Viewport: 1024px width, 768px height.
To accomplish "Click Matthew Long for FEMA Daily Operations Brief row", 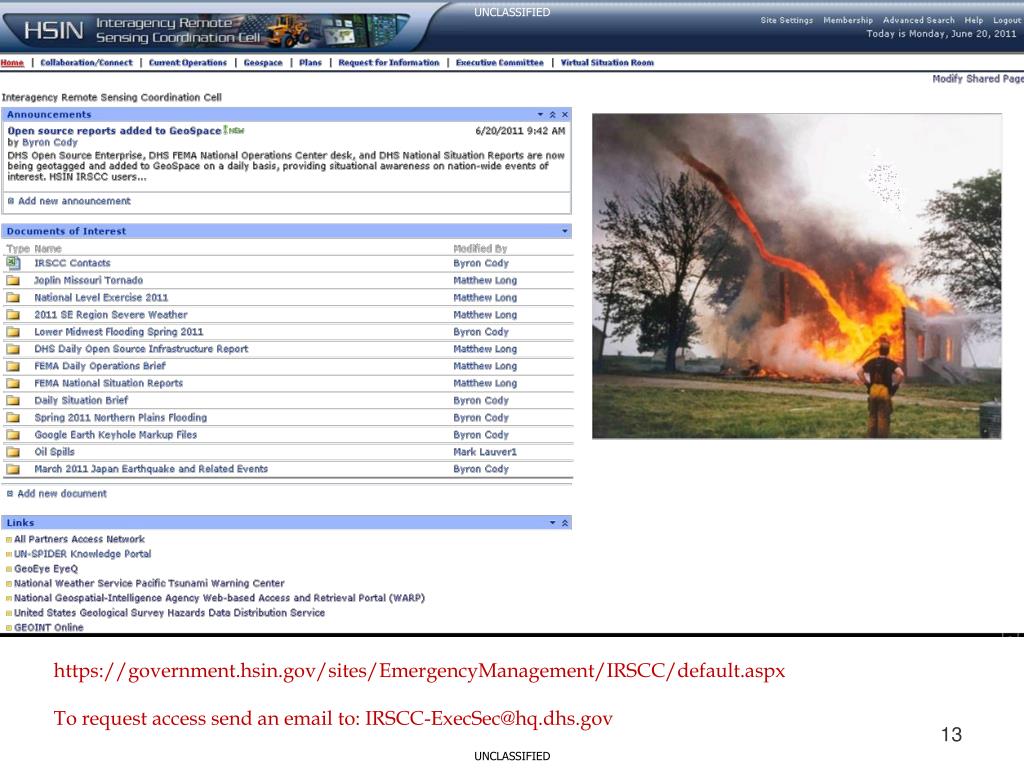I will [x=485, y=366].
